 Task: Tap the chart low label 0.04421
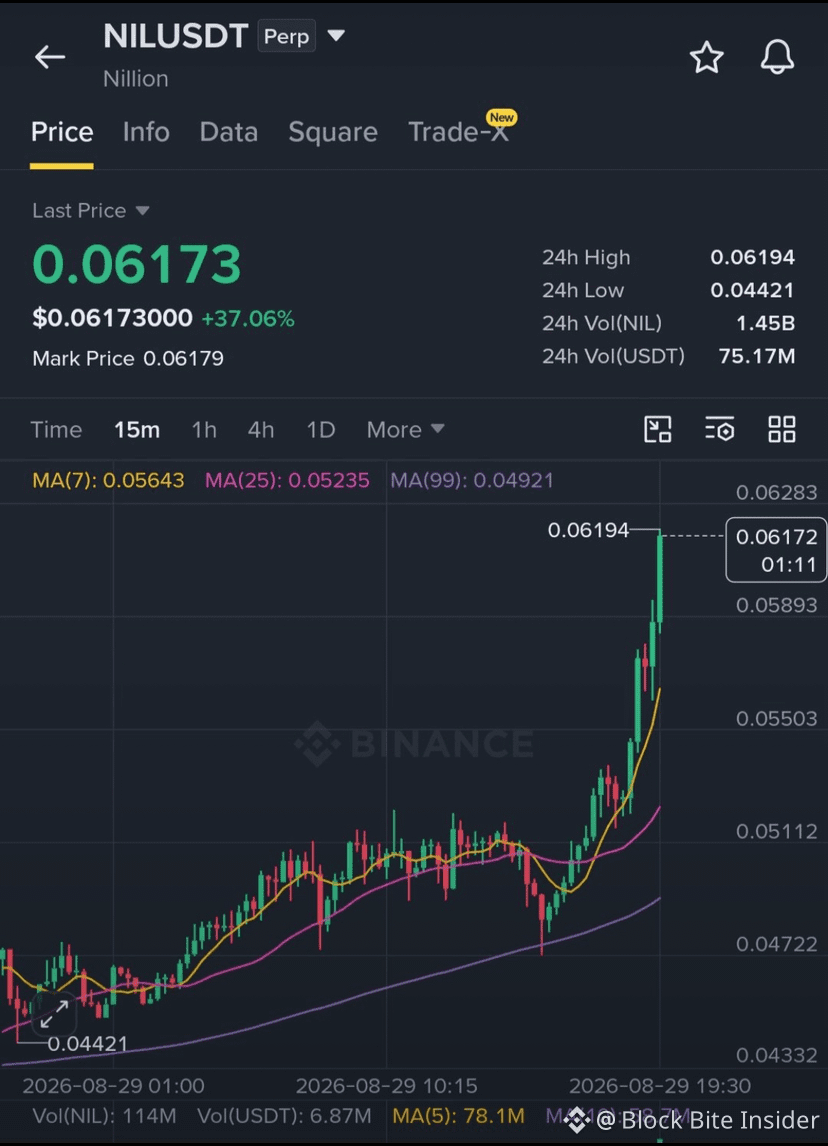88,1044
